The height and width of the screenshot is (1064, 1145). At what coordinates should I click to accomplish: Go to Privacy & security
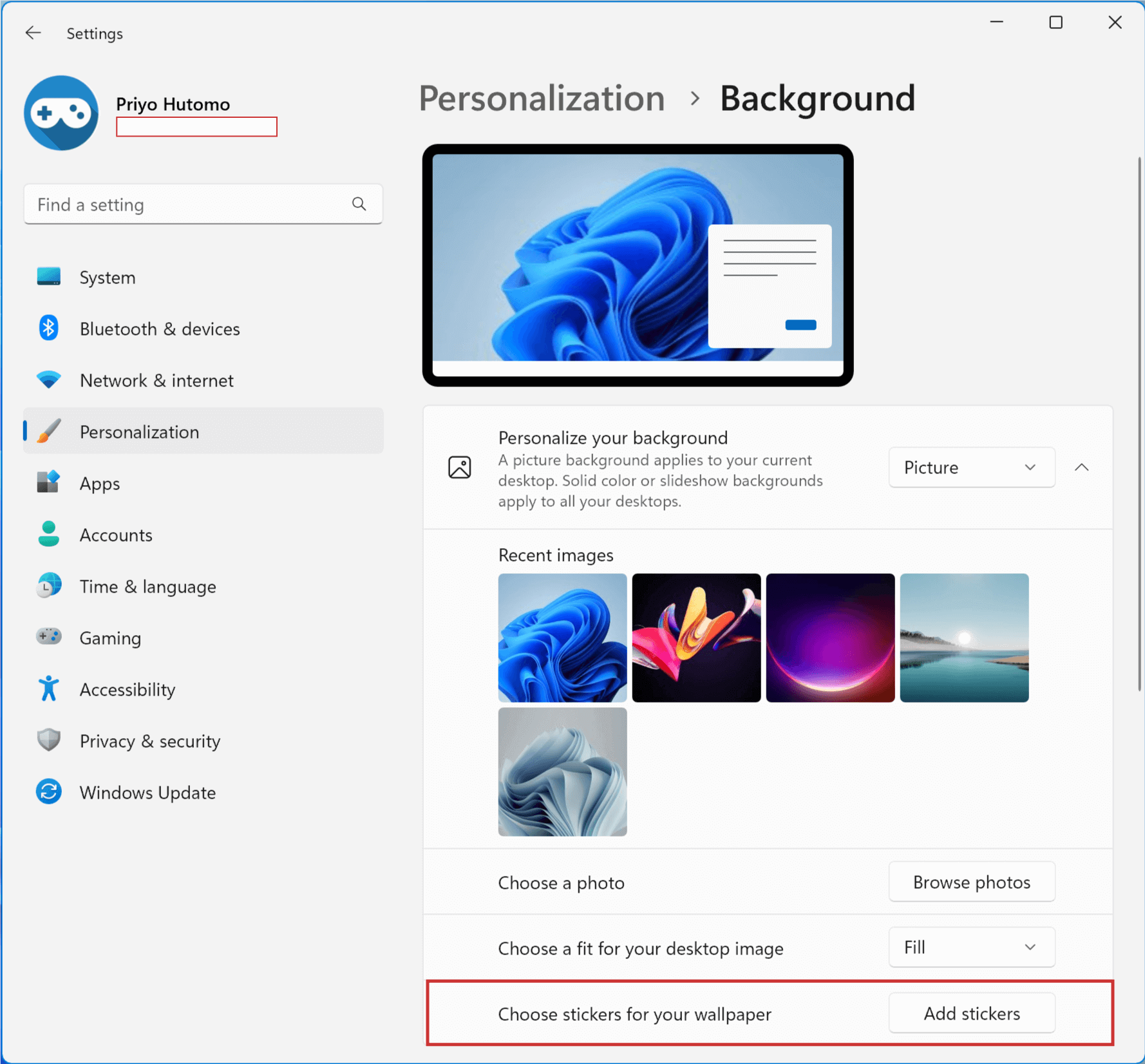tap(203, 741)
